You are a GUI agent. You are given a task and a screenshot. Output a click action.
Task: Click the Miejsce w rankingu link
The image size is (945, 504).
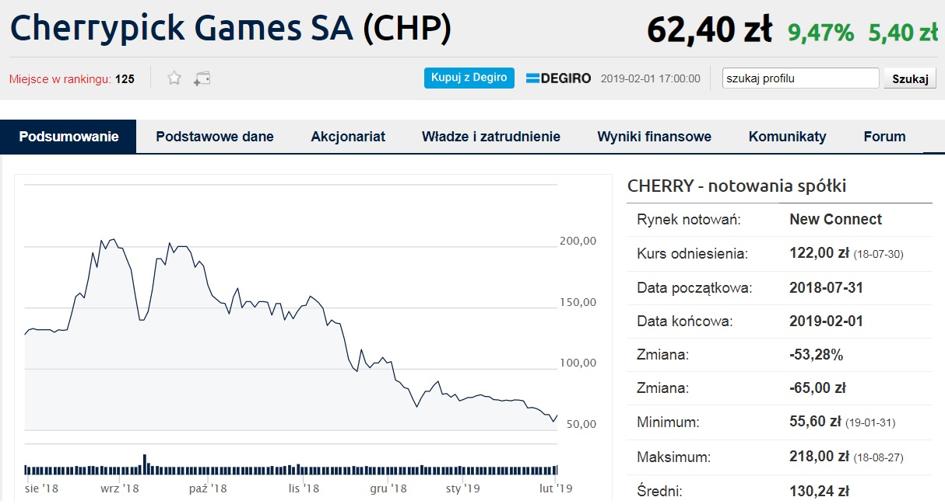tap(59, 78)
